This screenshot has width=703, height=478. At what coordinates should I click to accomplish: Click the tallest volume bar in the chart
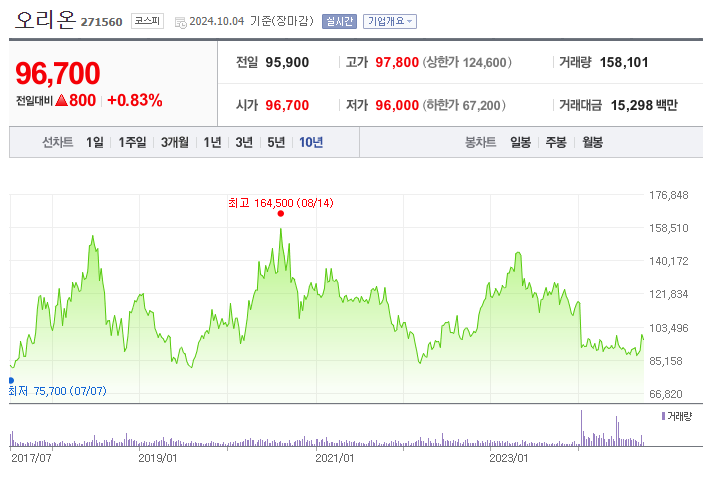click(x=581, y=428)
